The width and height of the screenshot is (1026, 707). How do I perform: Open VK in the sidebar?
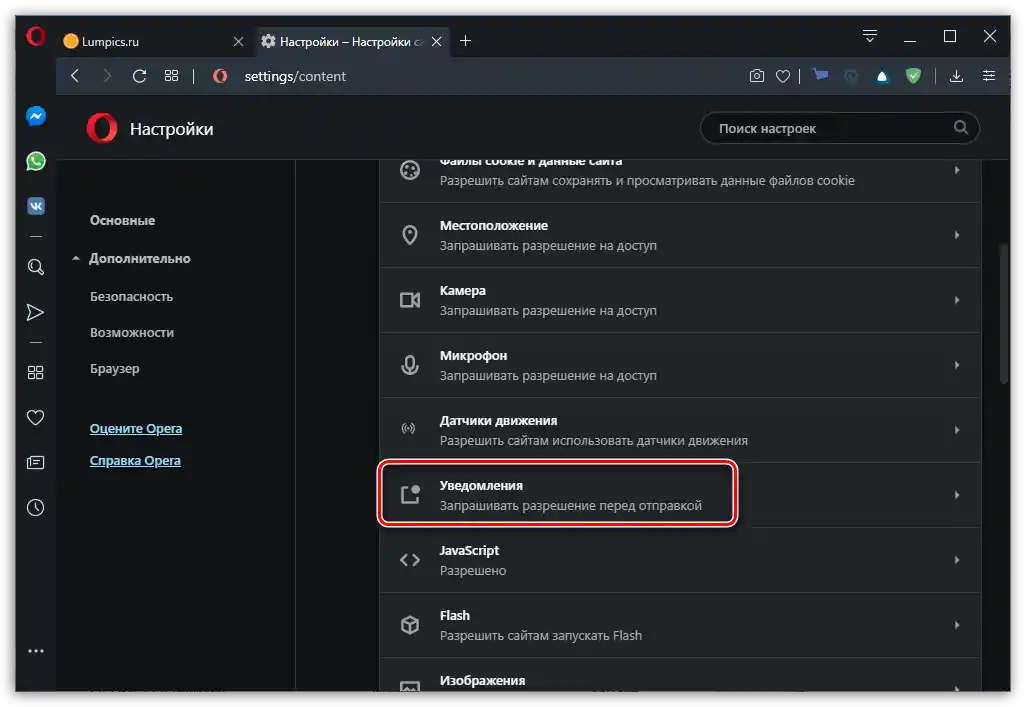(36, 206)
